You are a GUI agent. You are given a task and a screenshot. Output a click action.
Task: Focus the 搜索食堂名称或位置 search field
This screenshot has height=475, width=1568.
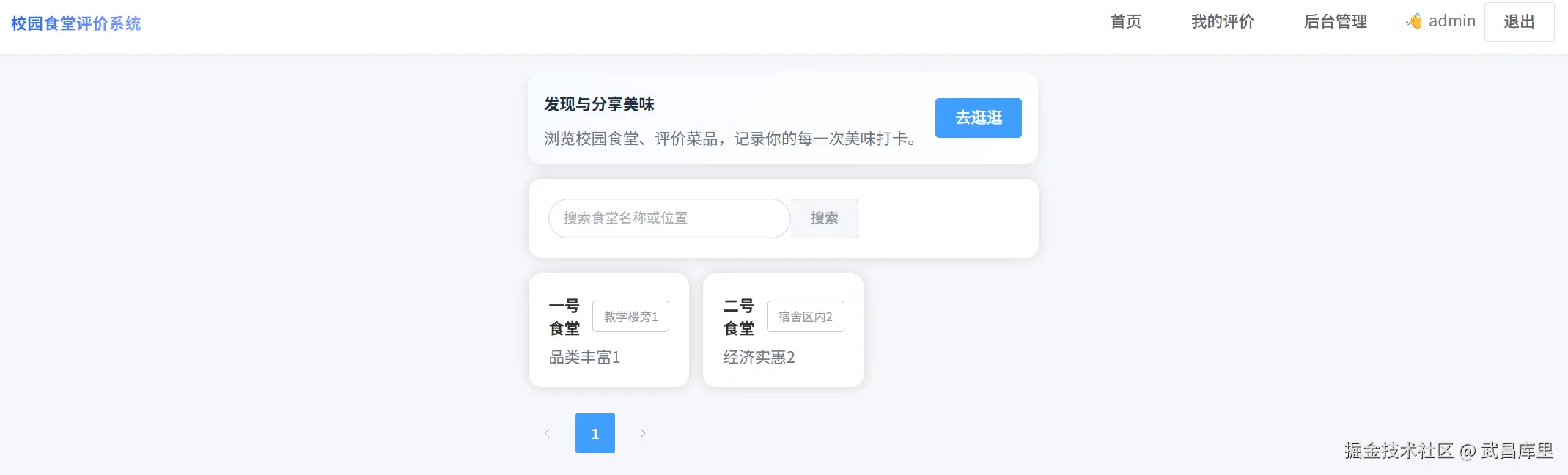669,218
